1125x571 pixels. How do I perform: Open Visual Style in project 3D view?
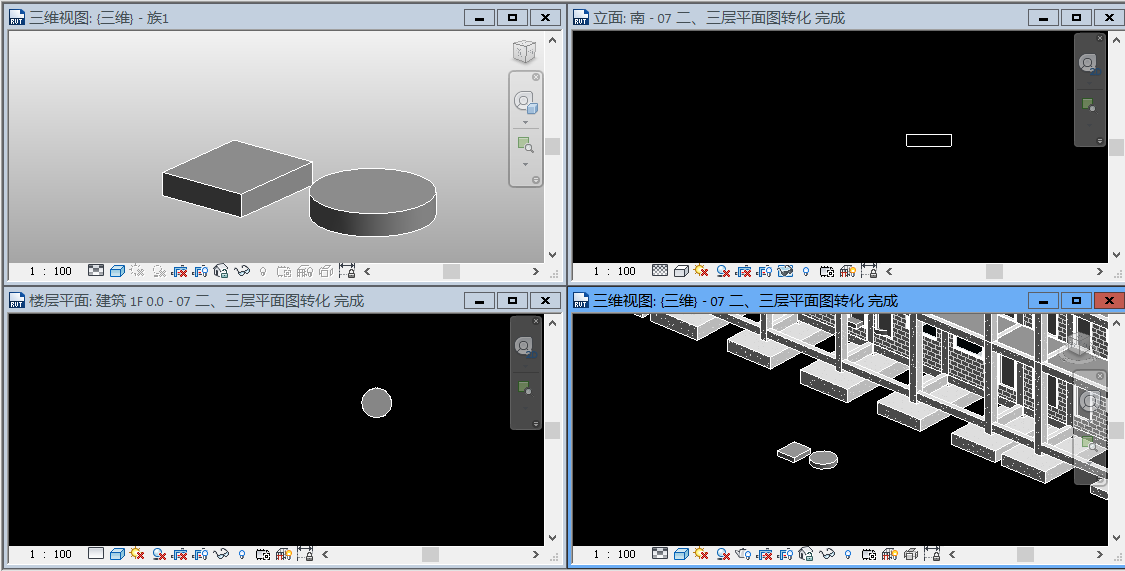(681, 554)
